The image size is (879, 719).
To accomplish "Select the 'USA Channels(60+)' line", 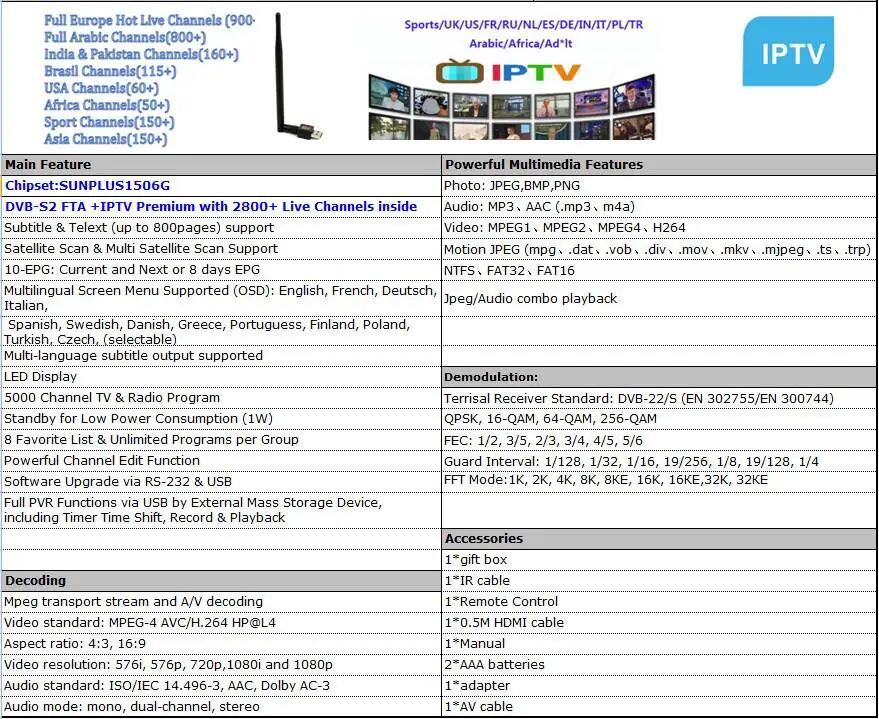I will 101,88.
